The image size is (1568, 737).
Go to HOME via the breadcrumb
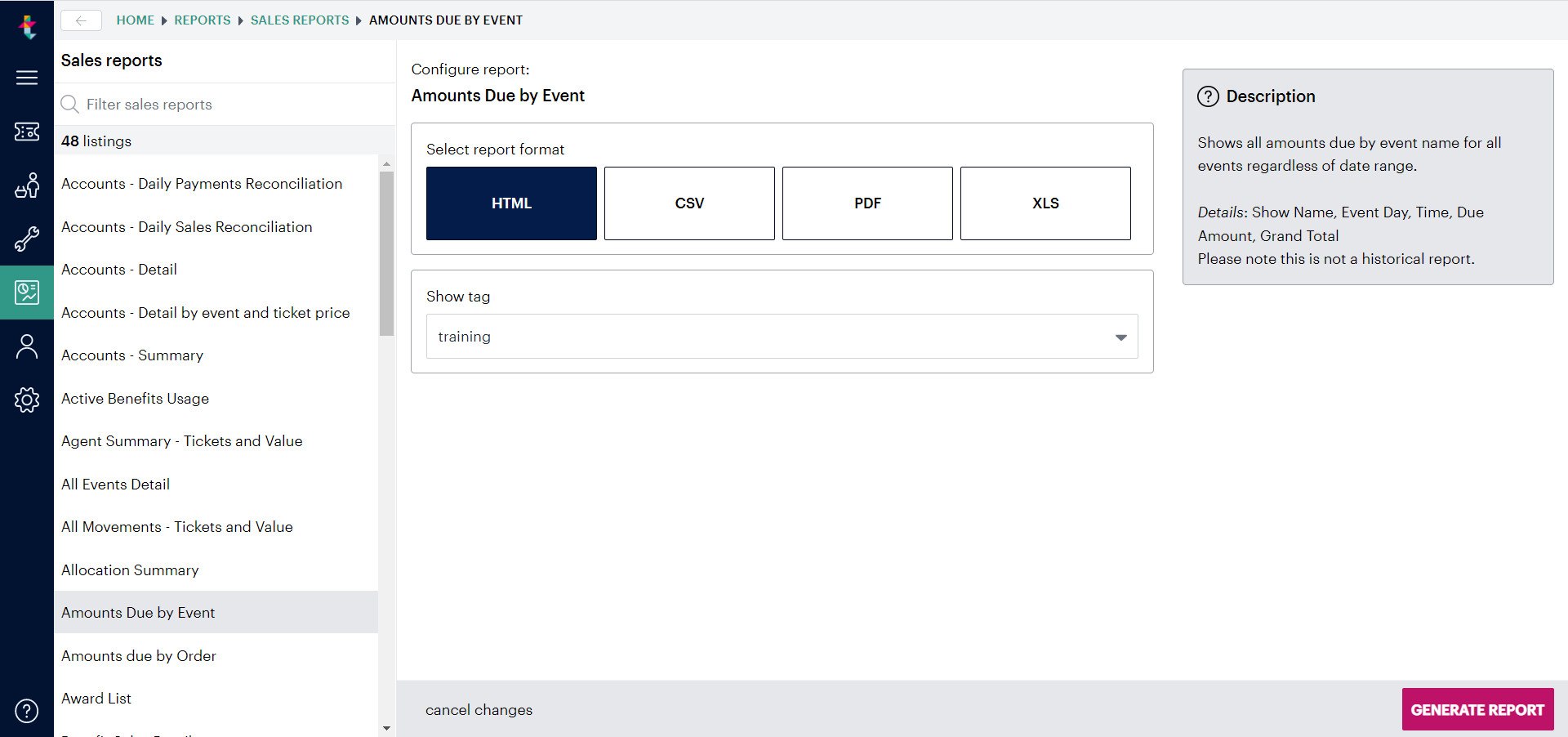click(x=135, y=20)
